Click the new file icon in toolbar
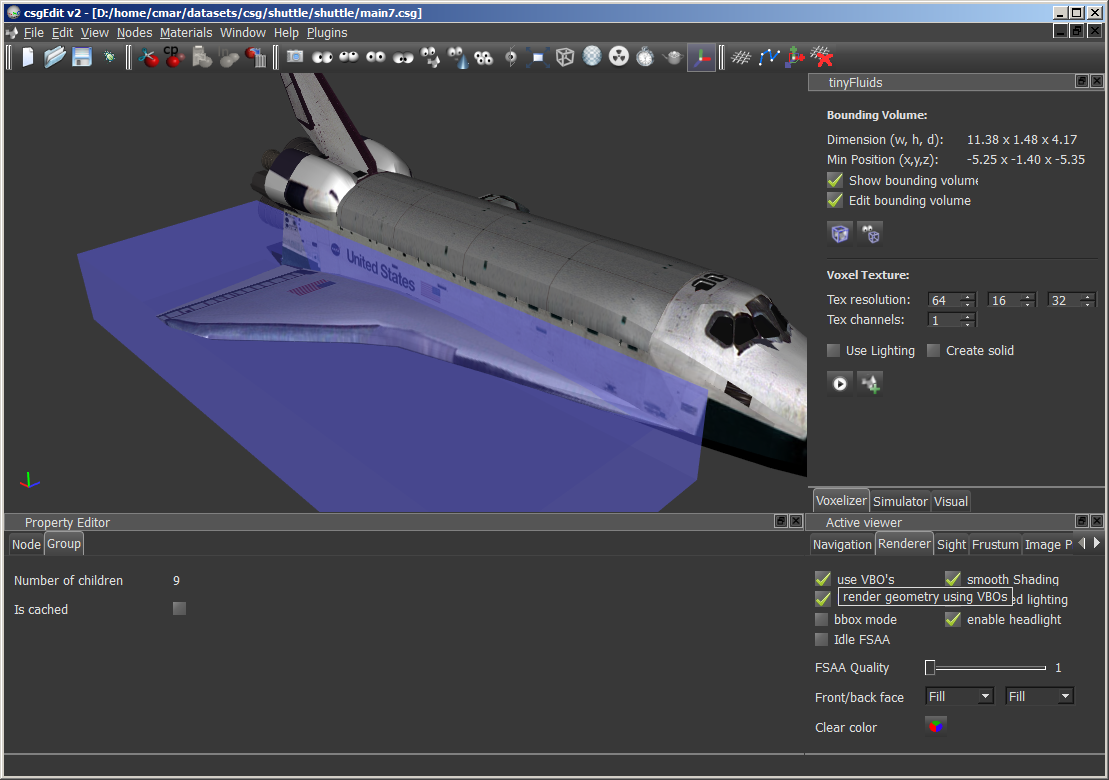The image size is (1109, 780). coord(28,57)
